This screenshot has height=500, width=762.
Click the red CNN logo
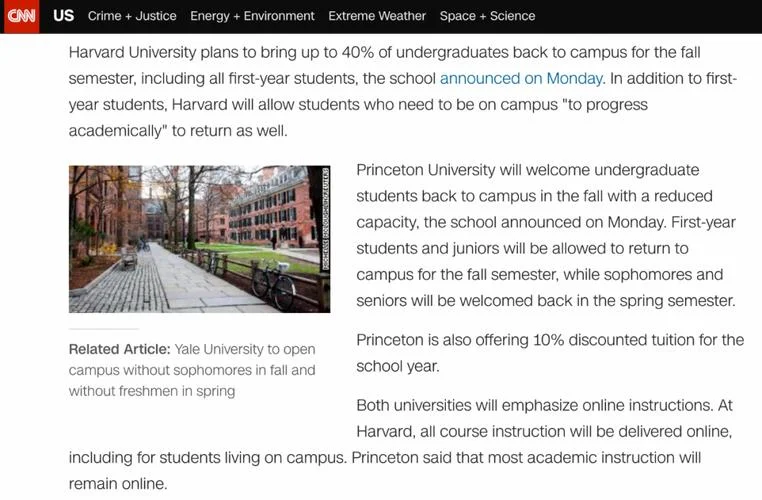(x=21, y=16)
